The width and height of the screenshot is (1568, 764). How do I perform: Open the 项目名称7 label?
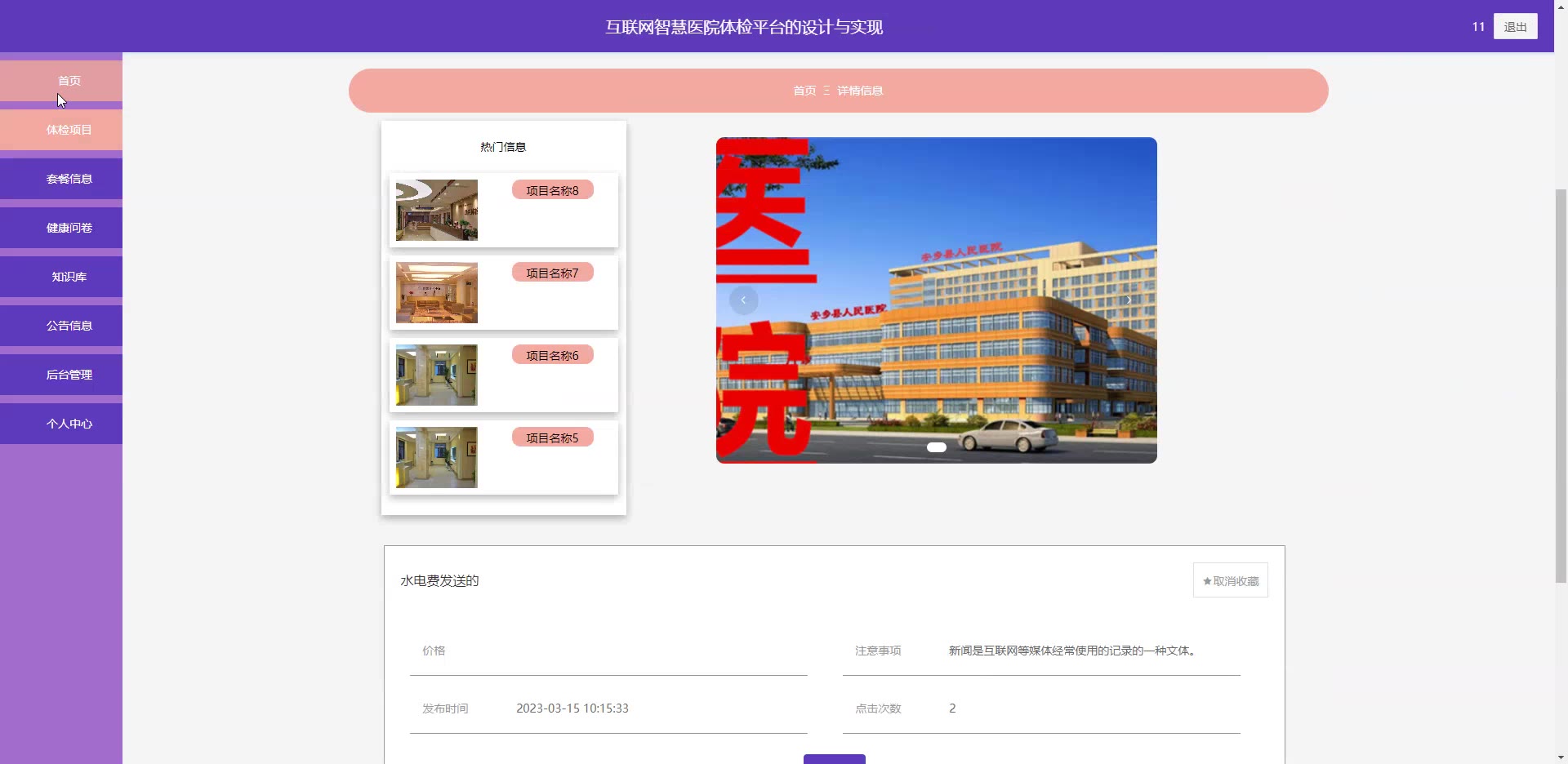pyautogui.click(x=552, y=273)
